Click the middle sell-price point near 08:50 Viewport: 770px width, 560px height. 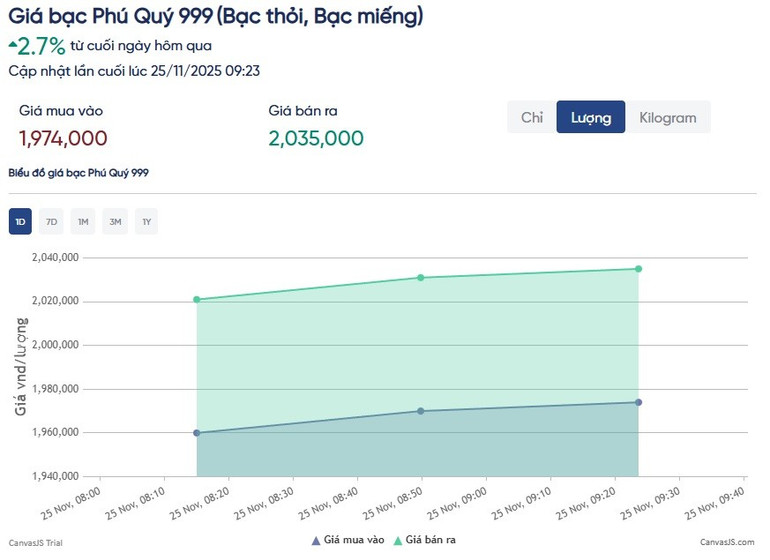pos(421,277)
